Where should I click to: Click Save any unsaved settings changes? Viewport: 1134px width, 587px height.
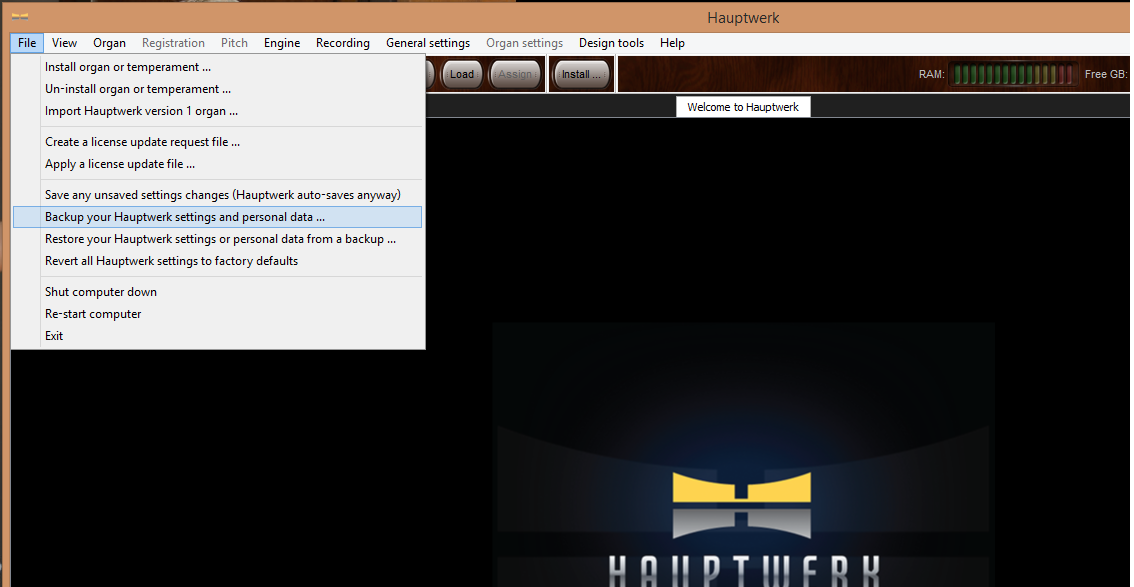click(217, 194)
